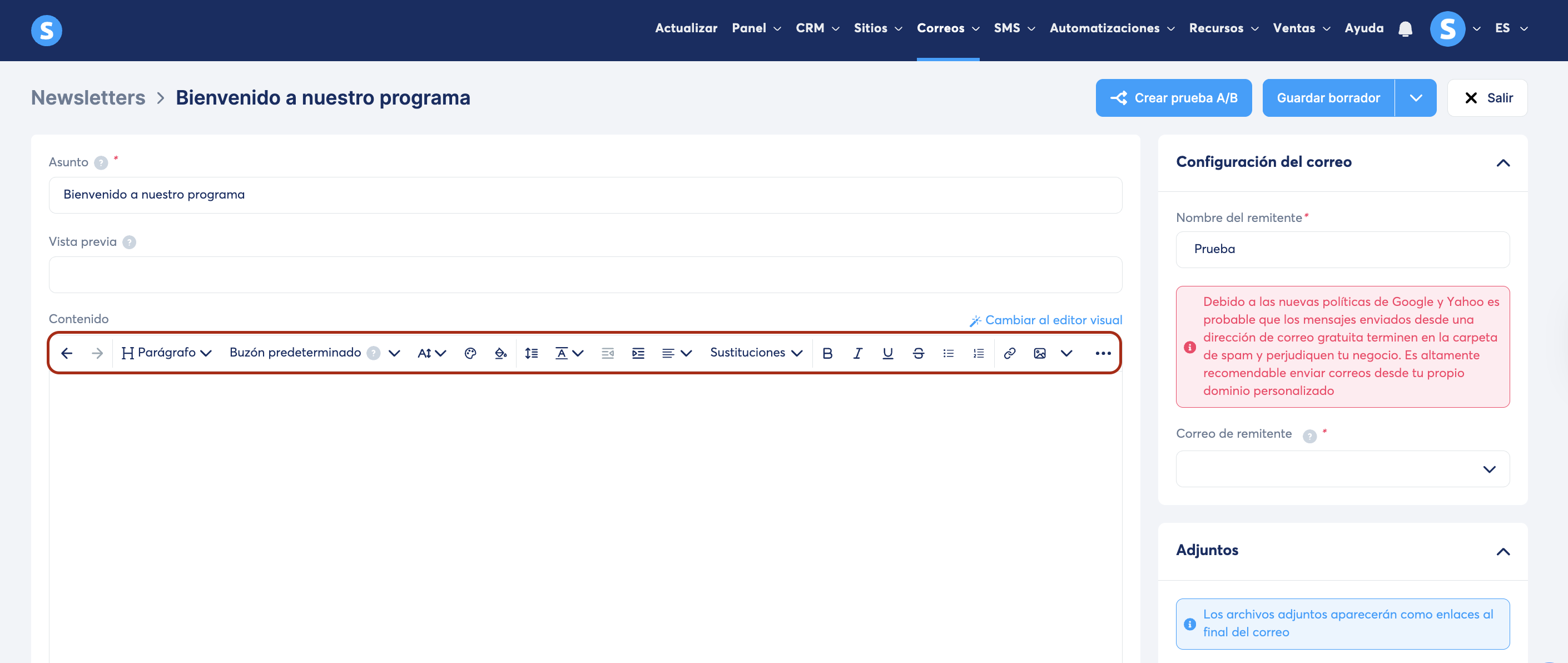Insert a bulleted list

tap(949, 353)
